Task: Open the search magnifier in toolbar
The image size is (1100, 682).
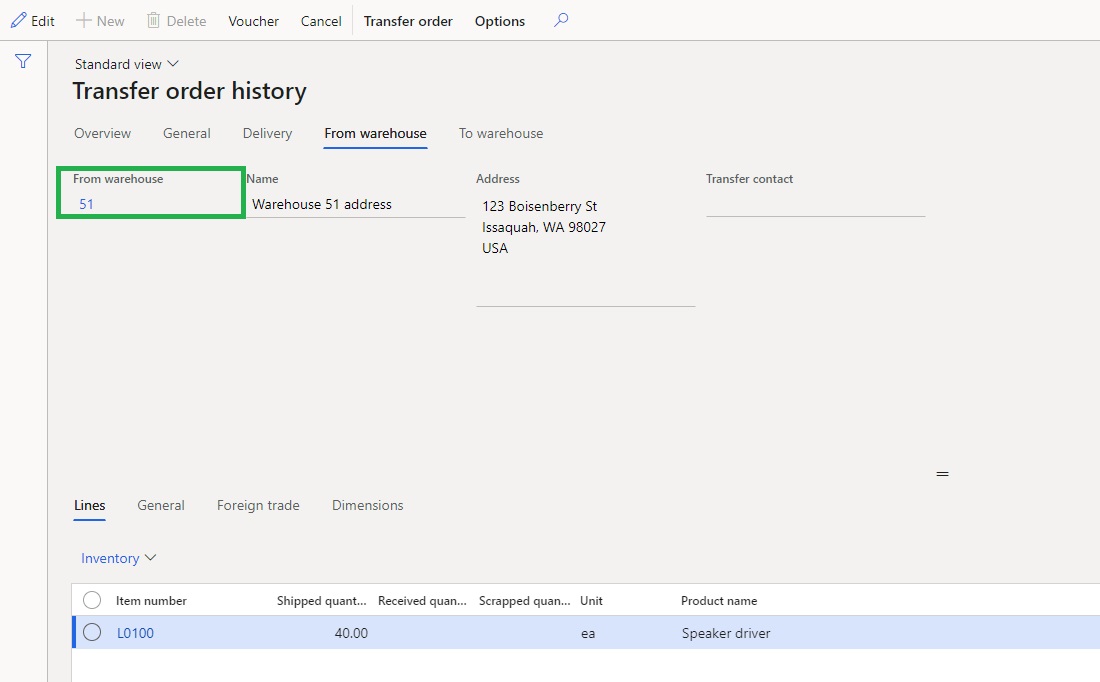Action: click(x=561, y=20)
